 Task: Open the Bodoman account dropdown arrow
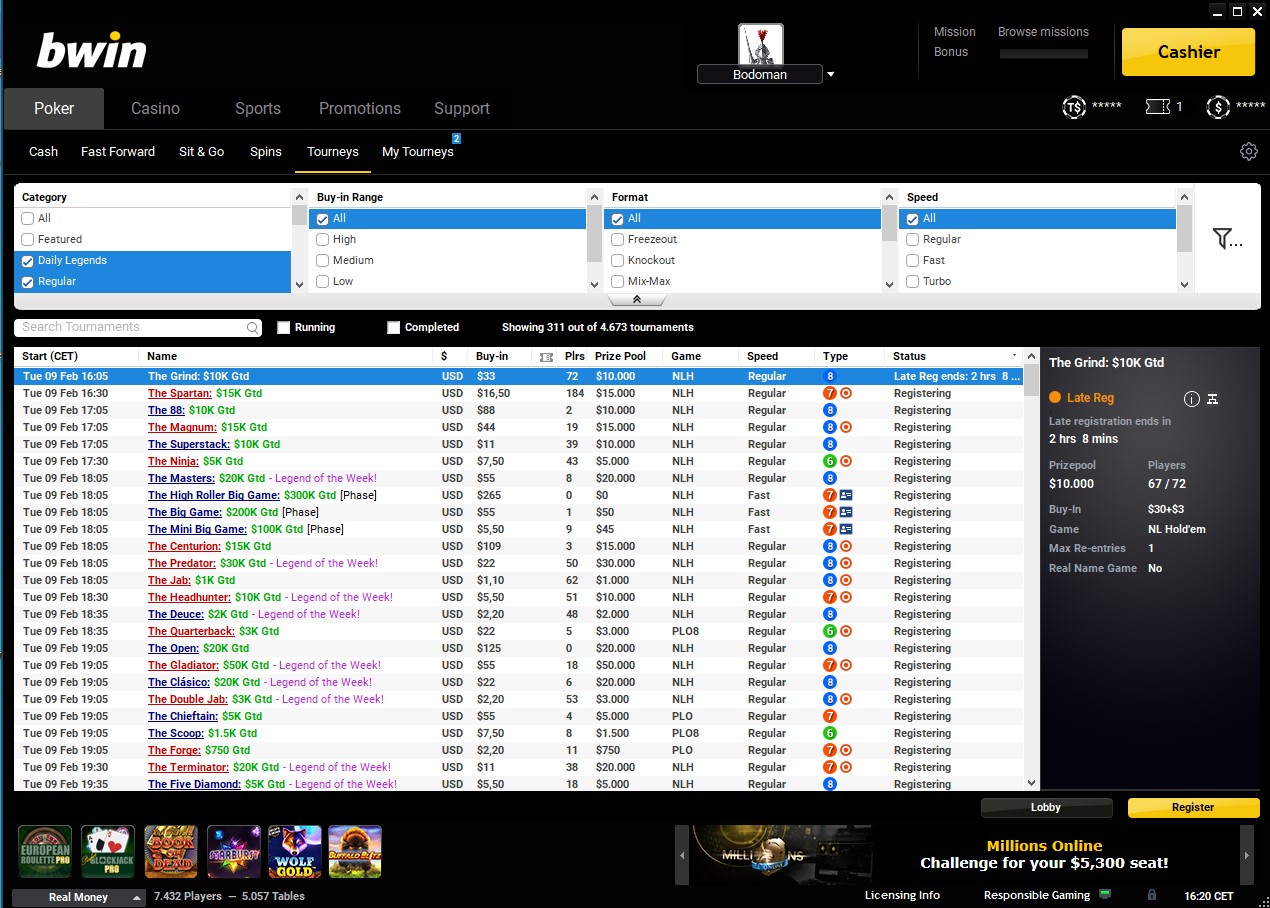coord(830,75)
